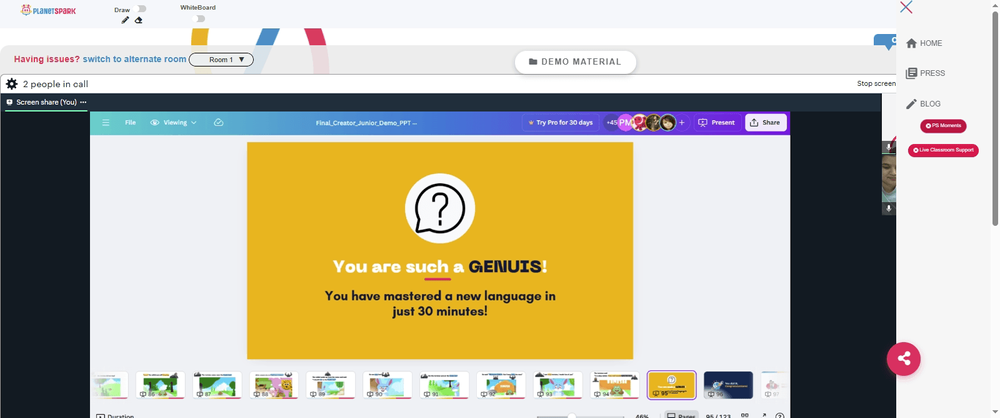Select dark blue slide thumbnail 96

click(x=728, y=385)
